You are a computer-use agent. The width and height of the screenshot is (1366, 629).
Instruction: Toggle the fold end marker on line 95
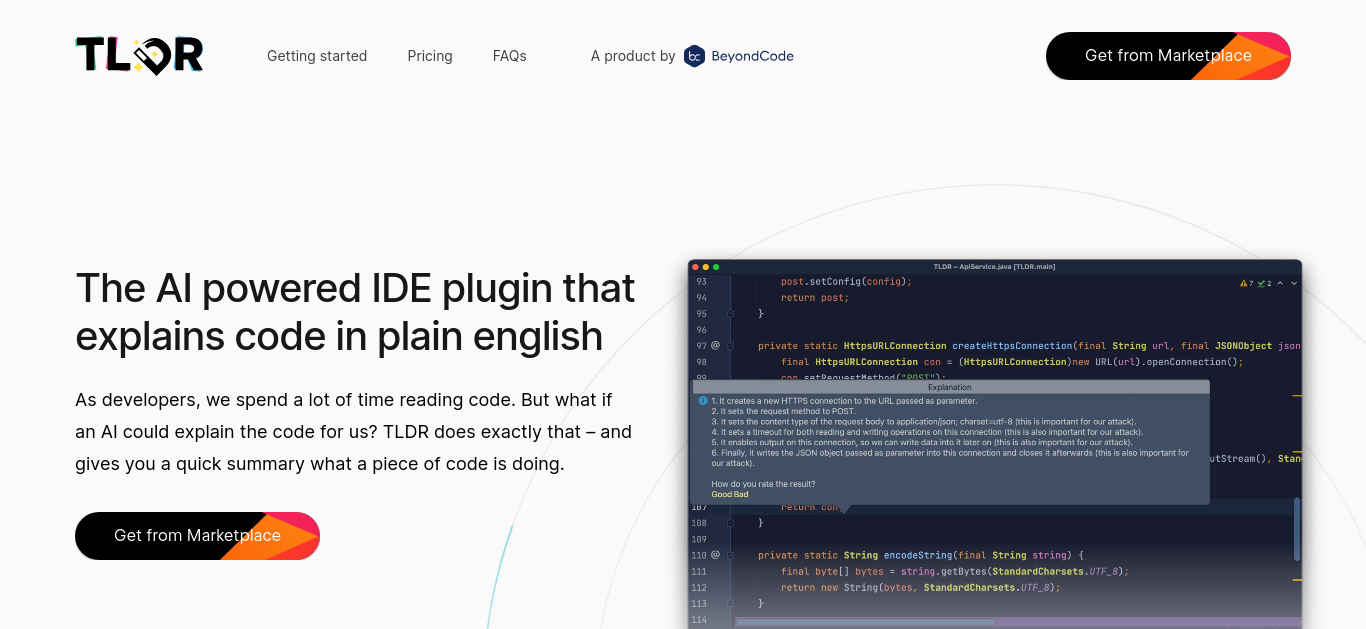coord(731,314)
